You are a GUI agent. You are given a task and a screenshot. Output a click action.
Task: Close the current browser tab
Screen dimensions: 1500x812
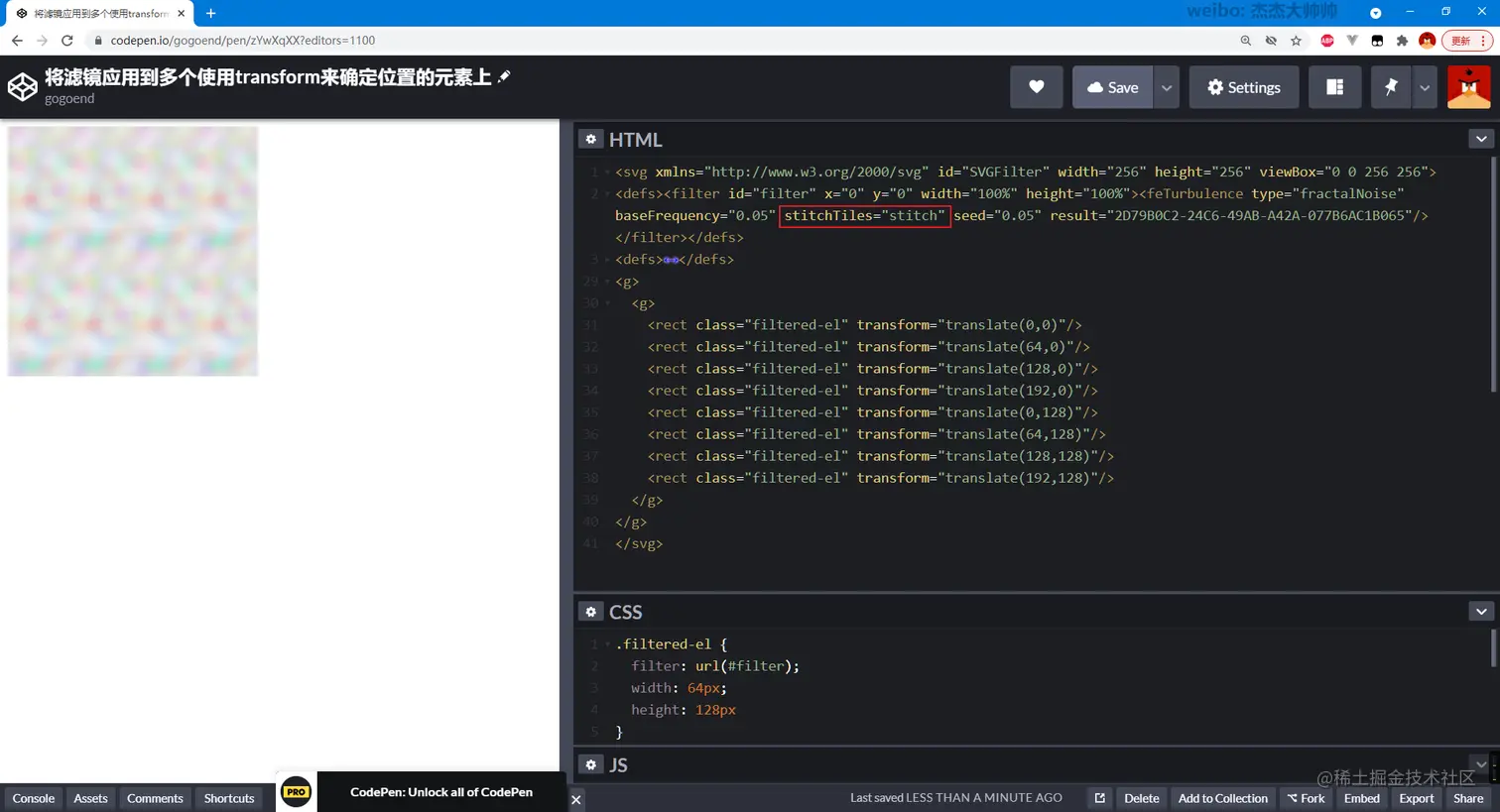[x=181, y=14]
